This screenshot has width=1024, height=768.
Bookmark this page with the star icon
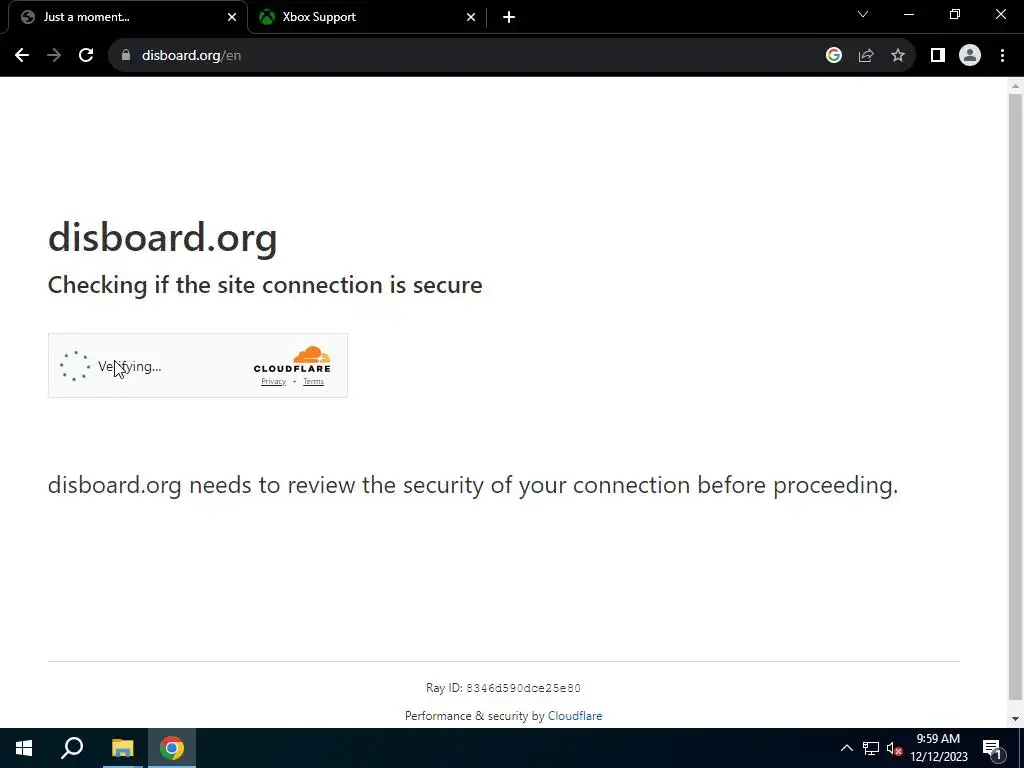point(898,56)
